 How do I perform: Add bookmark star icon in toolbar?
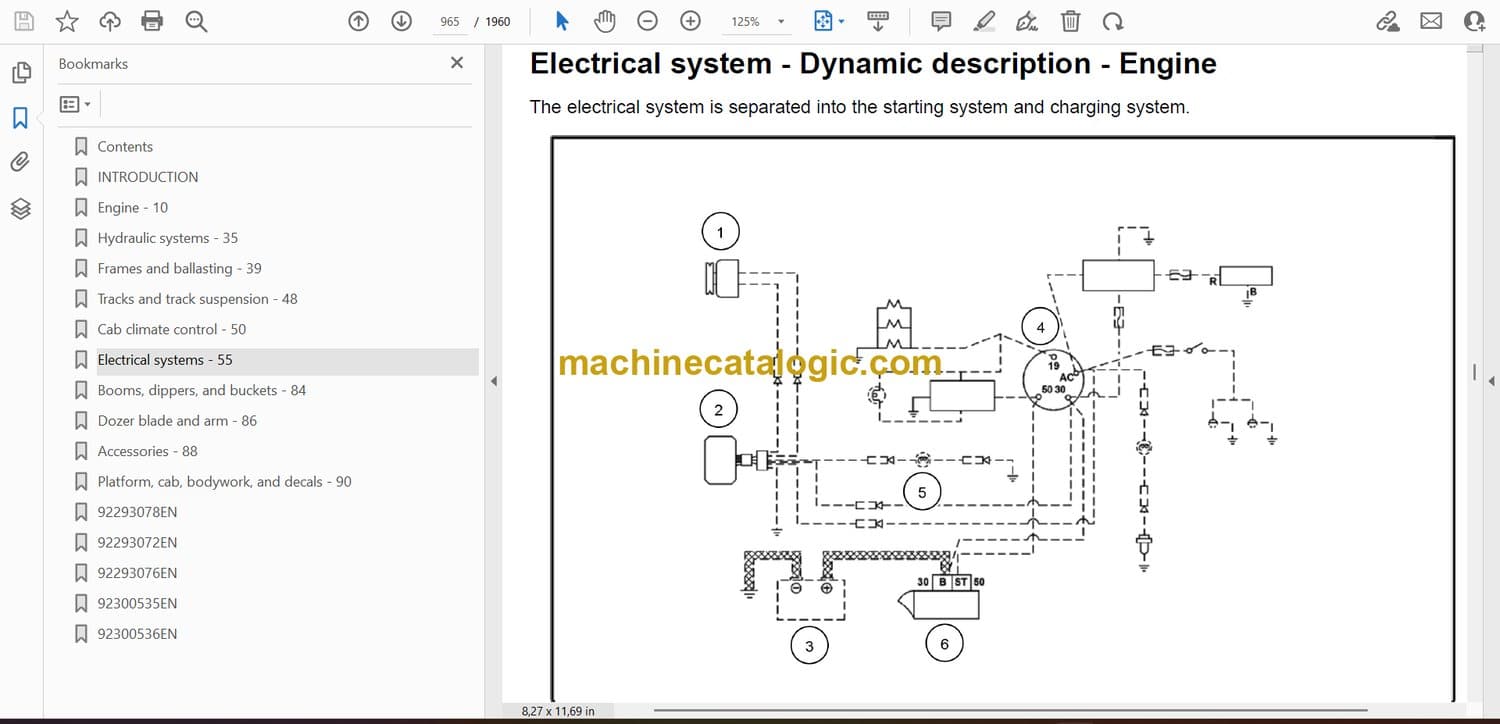[67, 21]
